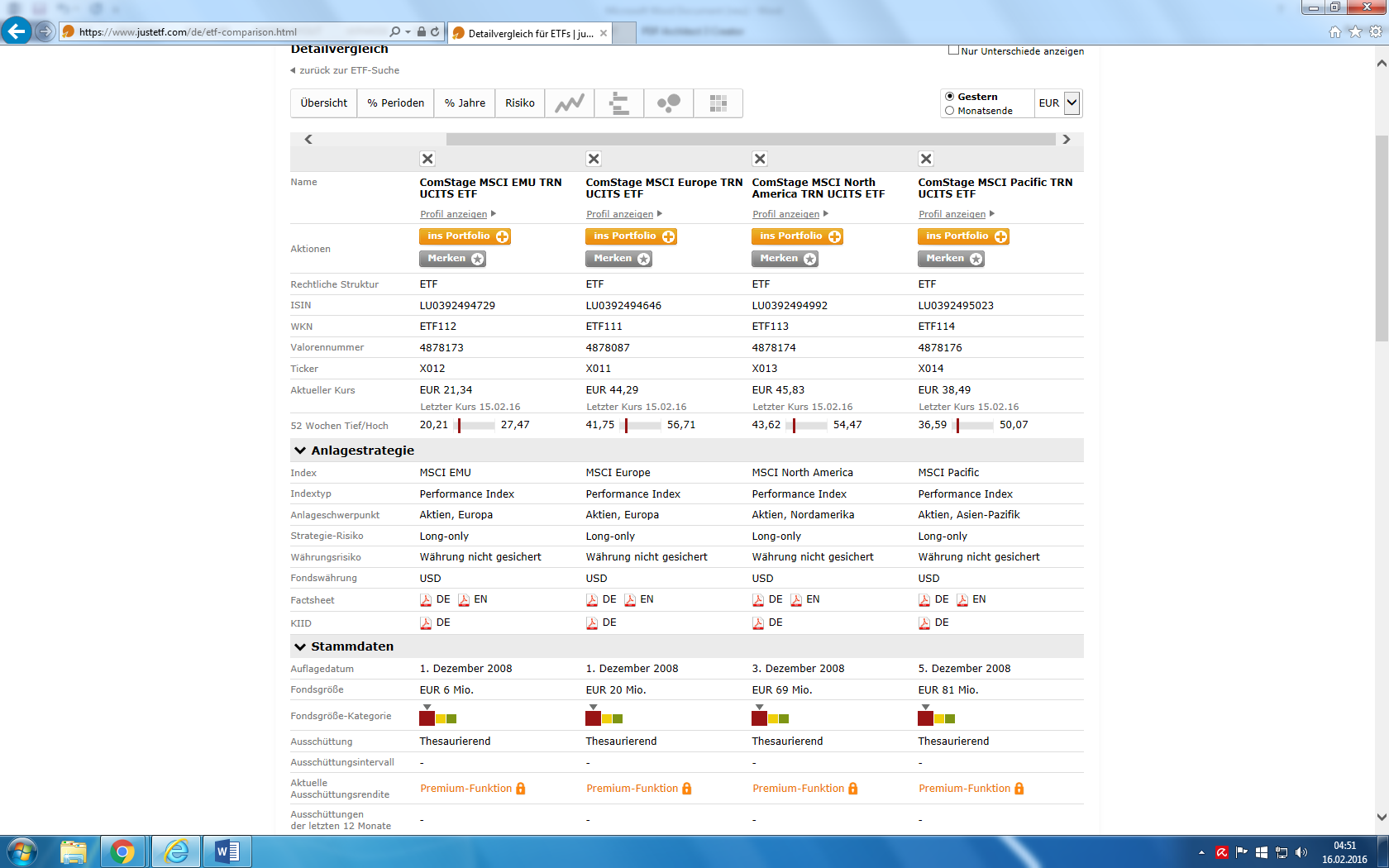Image resolution: width=1389 pixels, height=868 pixels.
Task: Remove ComStage MSCI EMU column
Action: (x=427, y=159)
